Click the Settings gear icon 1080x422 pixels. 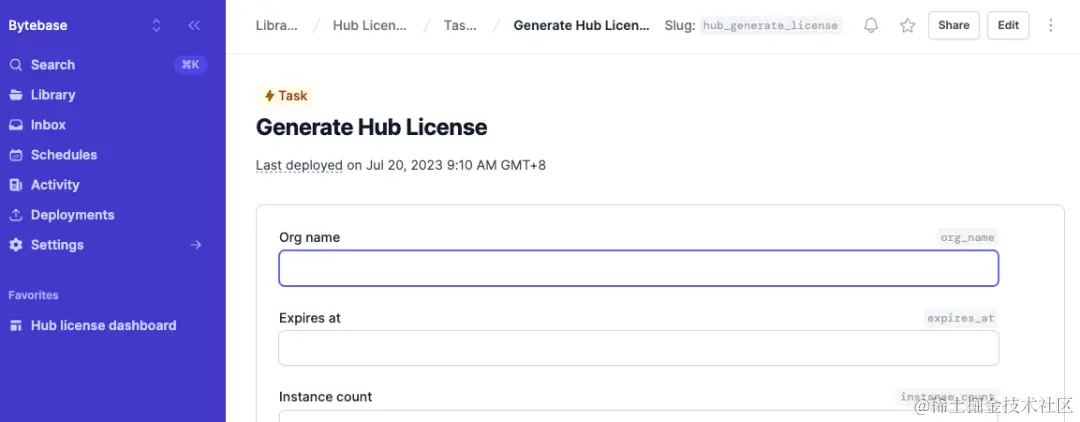(x=16, y=245)
